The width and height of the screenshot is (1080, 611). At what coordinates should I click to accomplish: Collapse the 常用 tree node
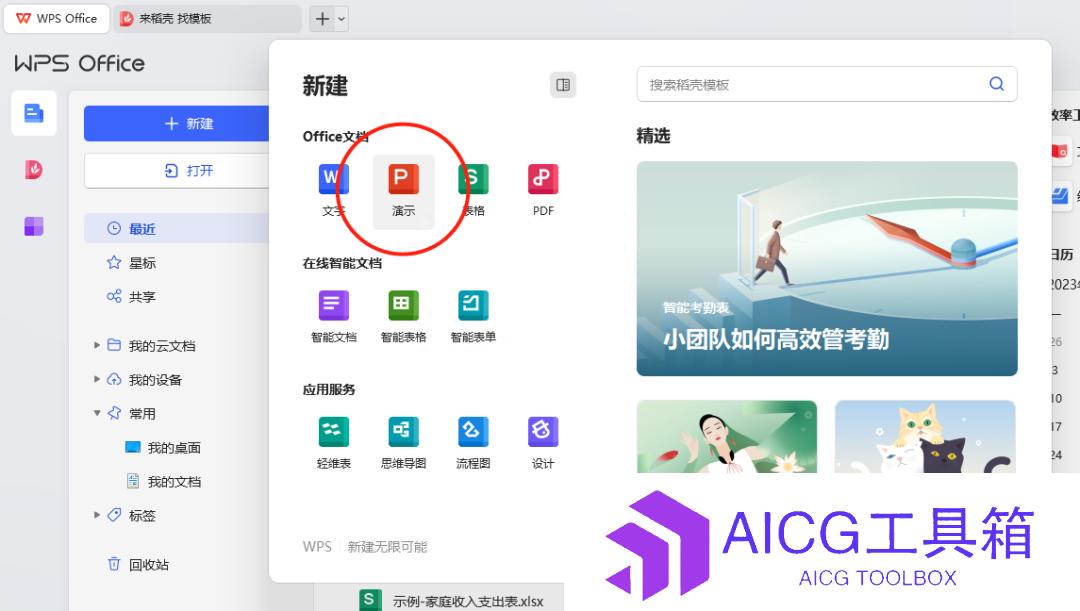pos(97,413)
